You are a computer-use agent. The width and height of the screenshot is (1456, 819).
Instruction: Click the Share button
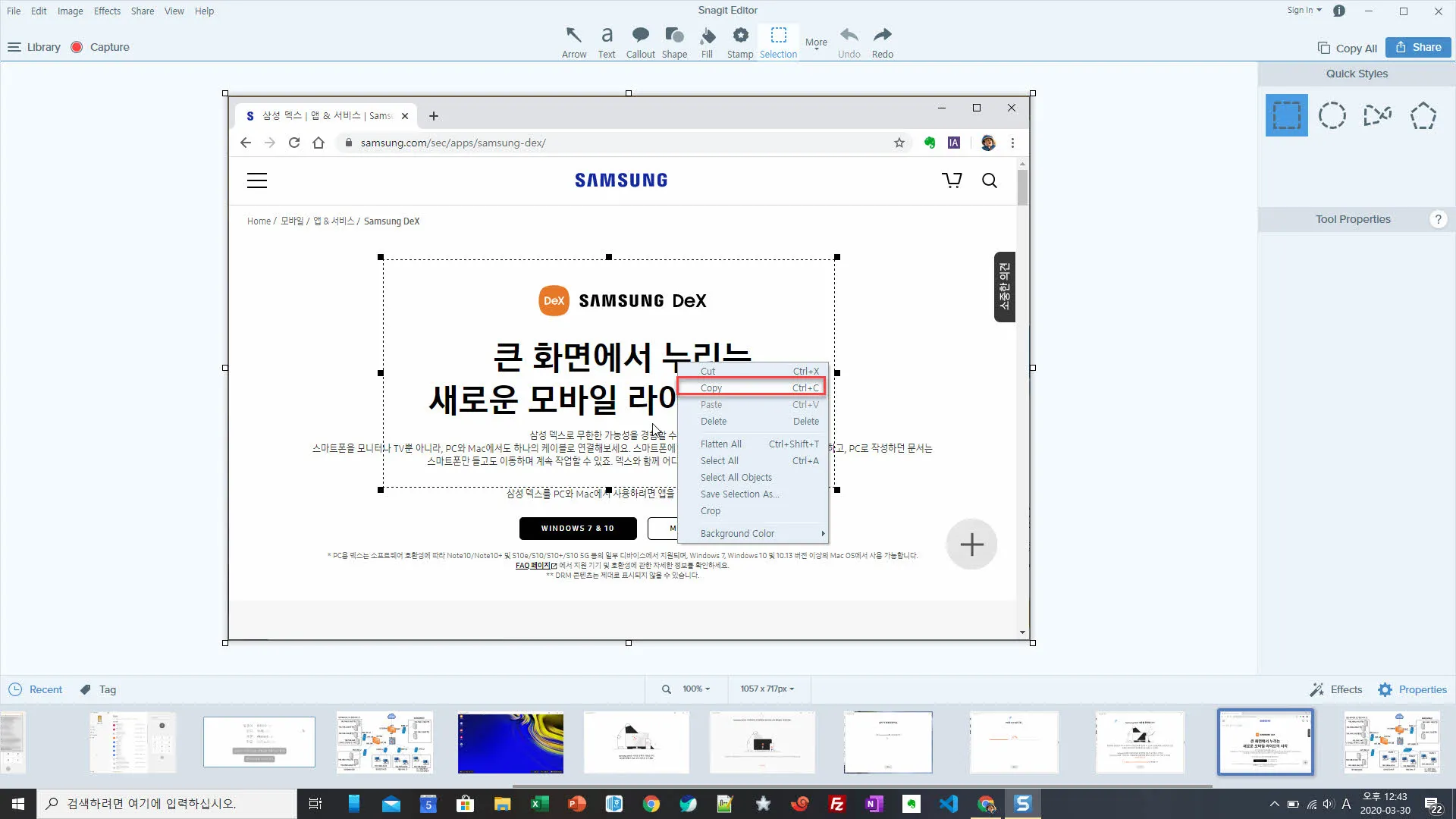(1417, 47)
